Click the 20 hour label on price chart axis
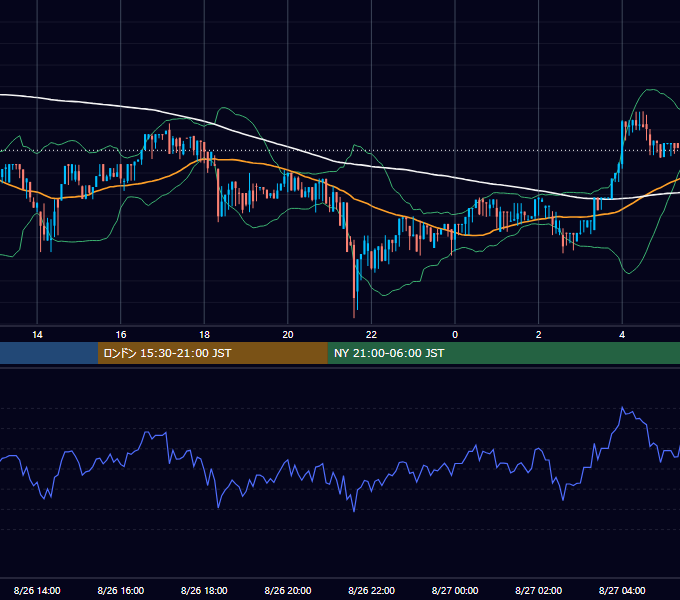Viewport: 680px width, 600px height. (x=288, y=335)
